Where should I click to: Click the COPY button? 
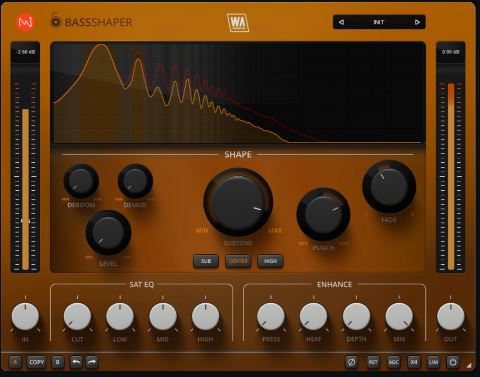37,362
